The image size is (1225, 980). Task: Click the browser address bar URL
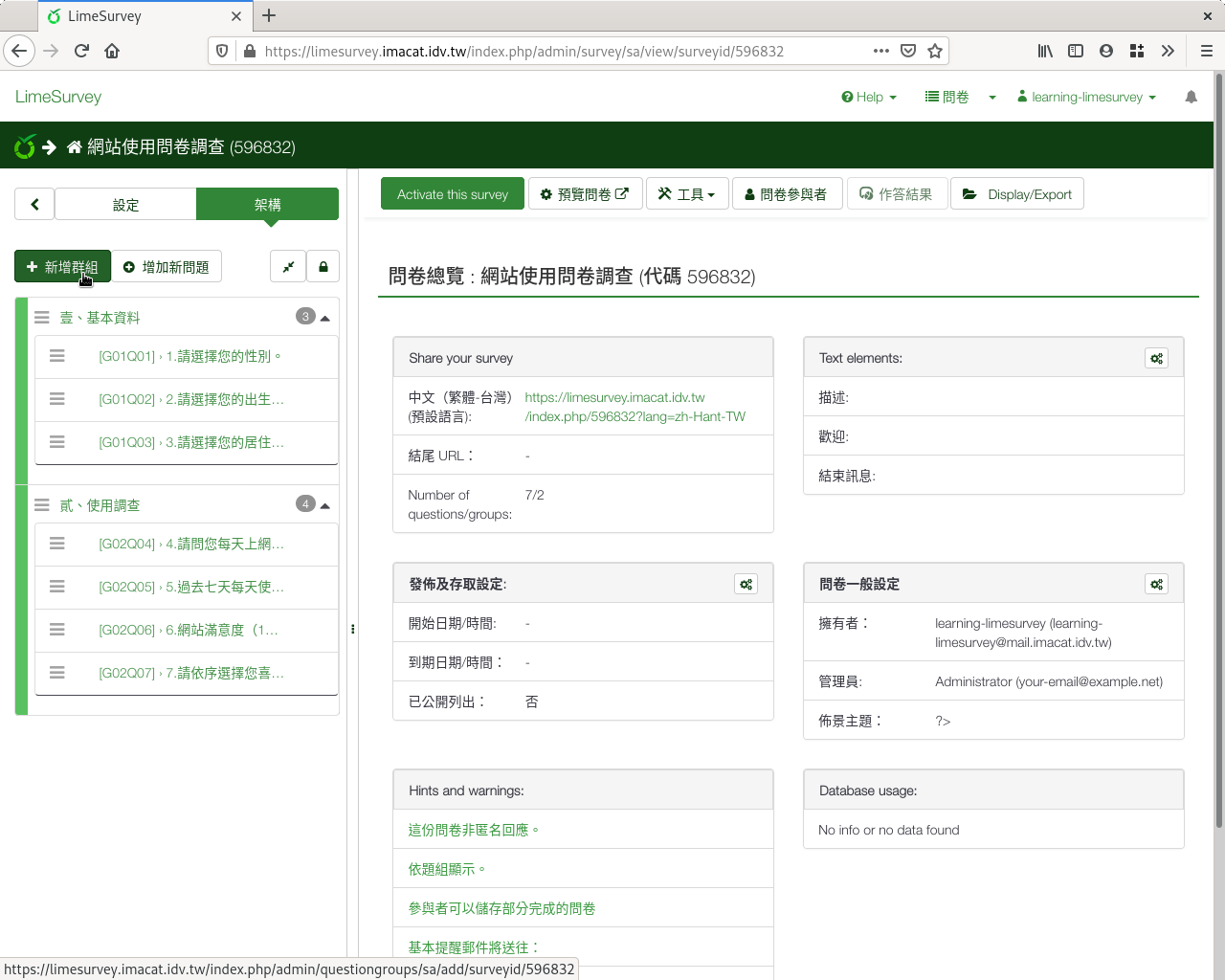click(x=524, y=51)
